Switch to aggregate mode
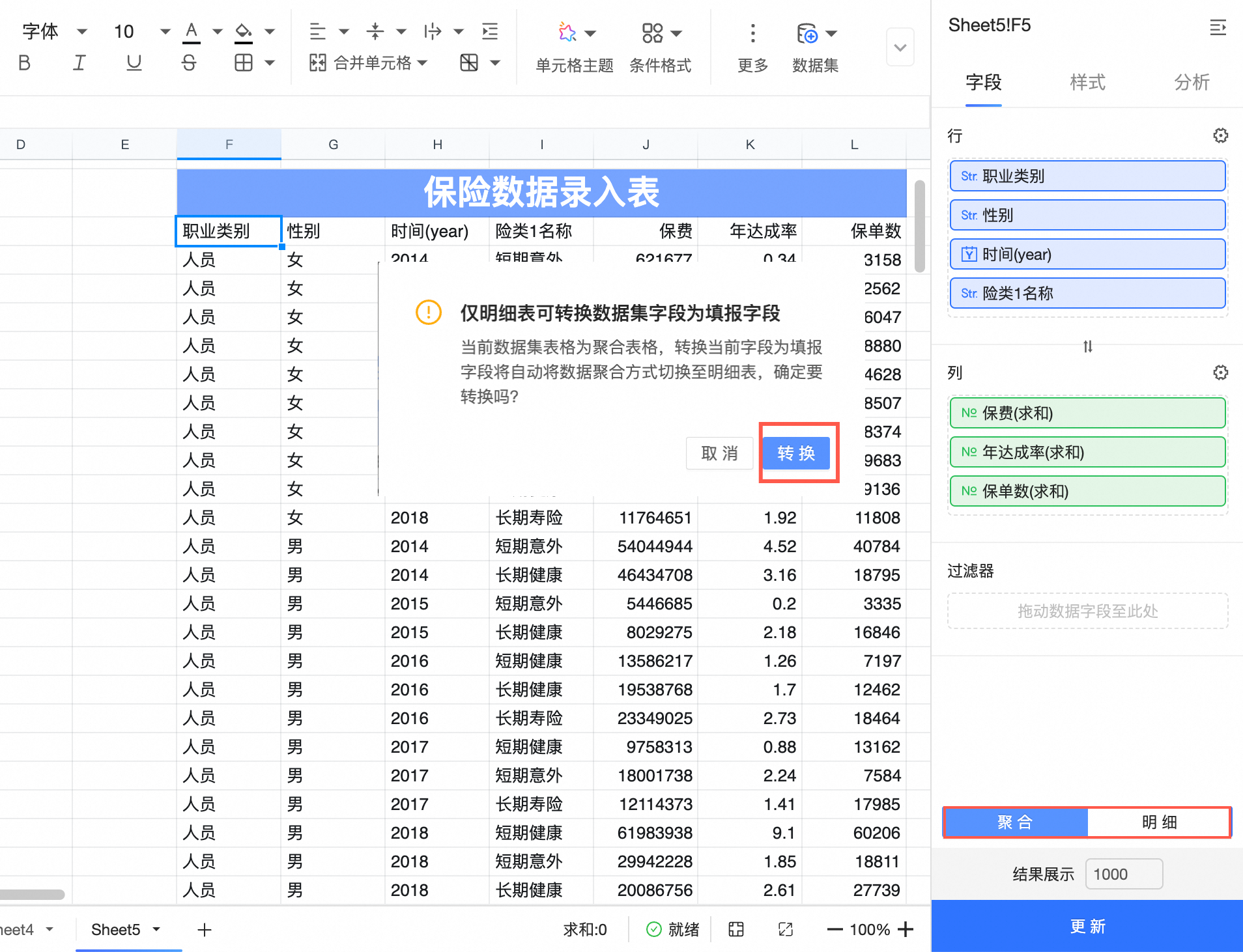This screenshot has width=1243, height=952. (1015, 822)
